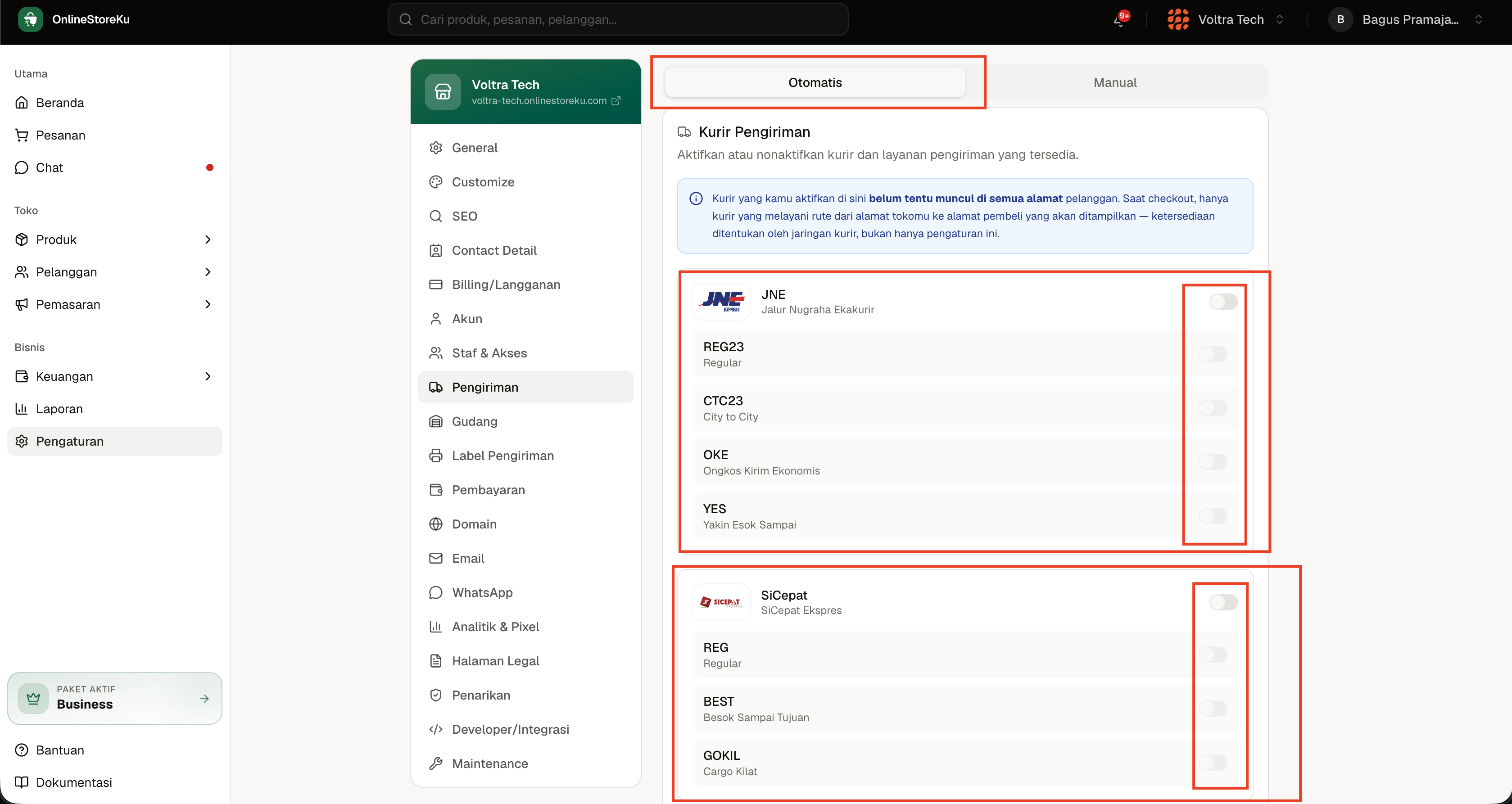The height and width of the screenshot is (804, 1512).
Task: Expand the Produk menu chevron
Action: coord(208,239)
